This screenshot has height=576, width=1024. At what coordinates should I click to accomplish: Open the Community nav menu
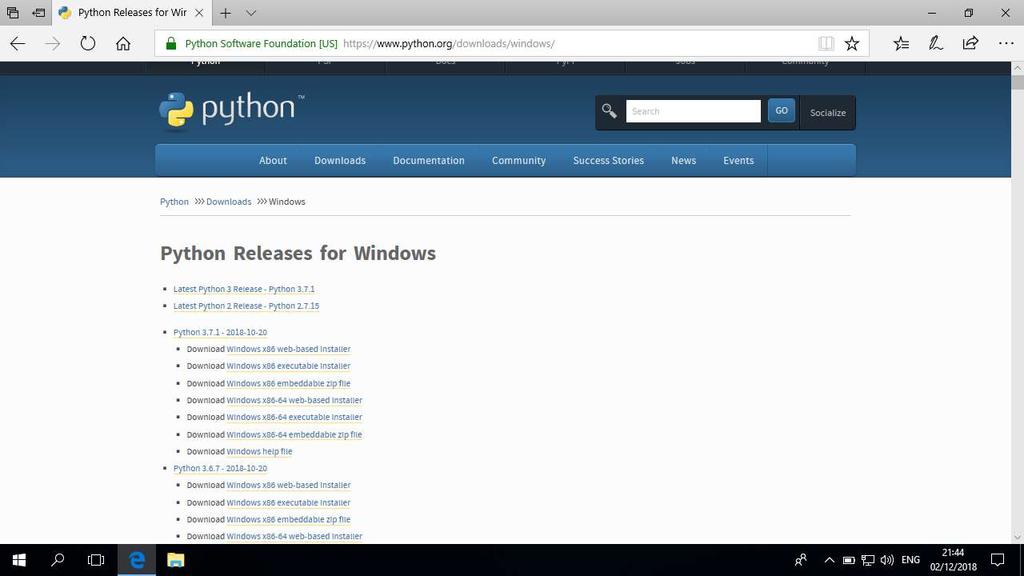click(x=519, y=161)
